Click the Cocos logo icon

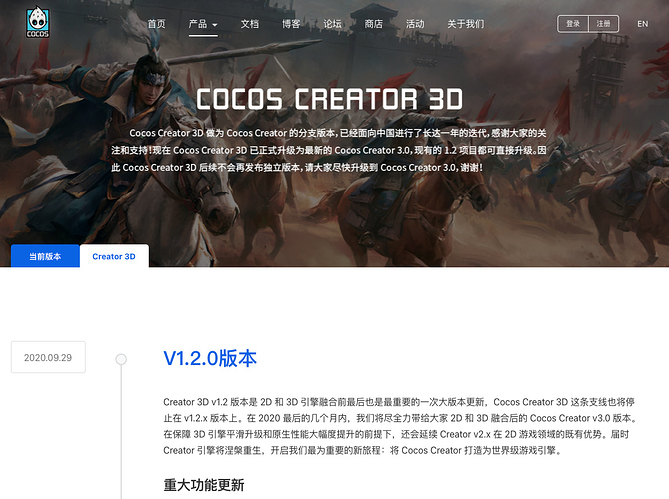[38, 23]
